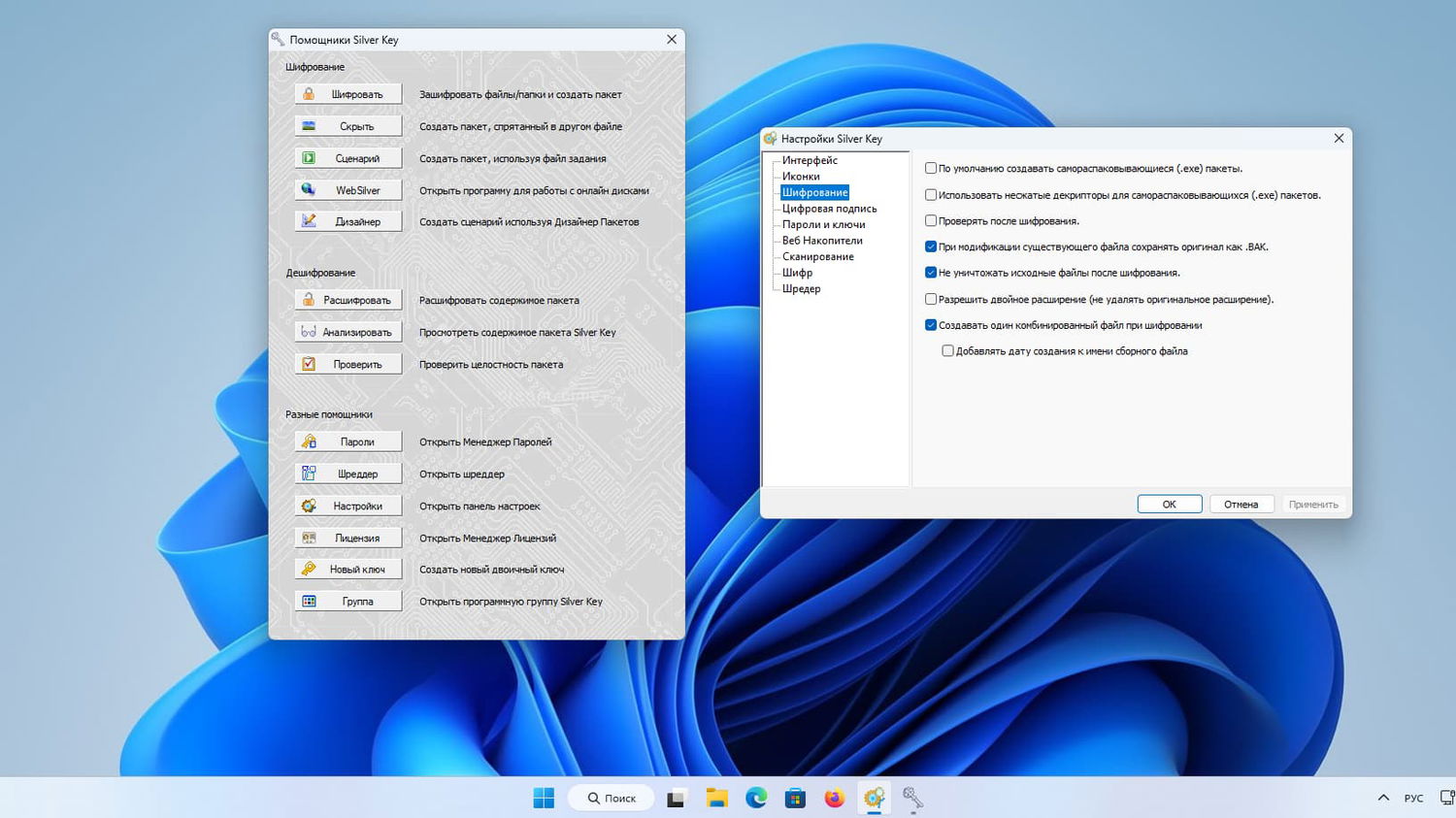Open the Пароли password manager
The image size is (1456, 818).
[348, 442]
